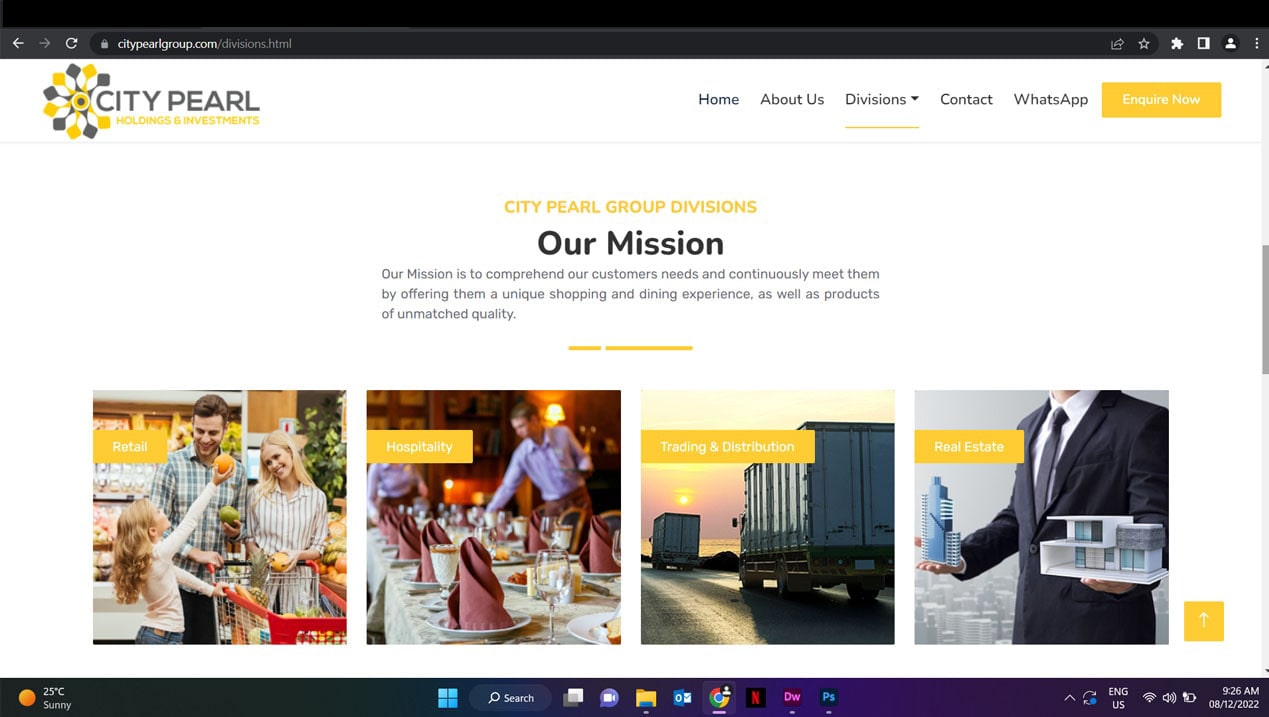Open the Chrome three-dot menu
1269x717 pixels.
click(x=1256, y=44)
